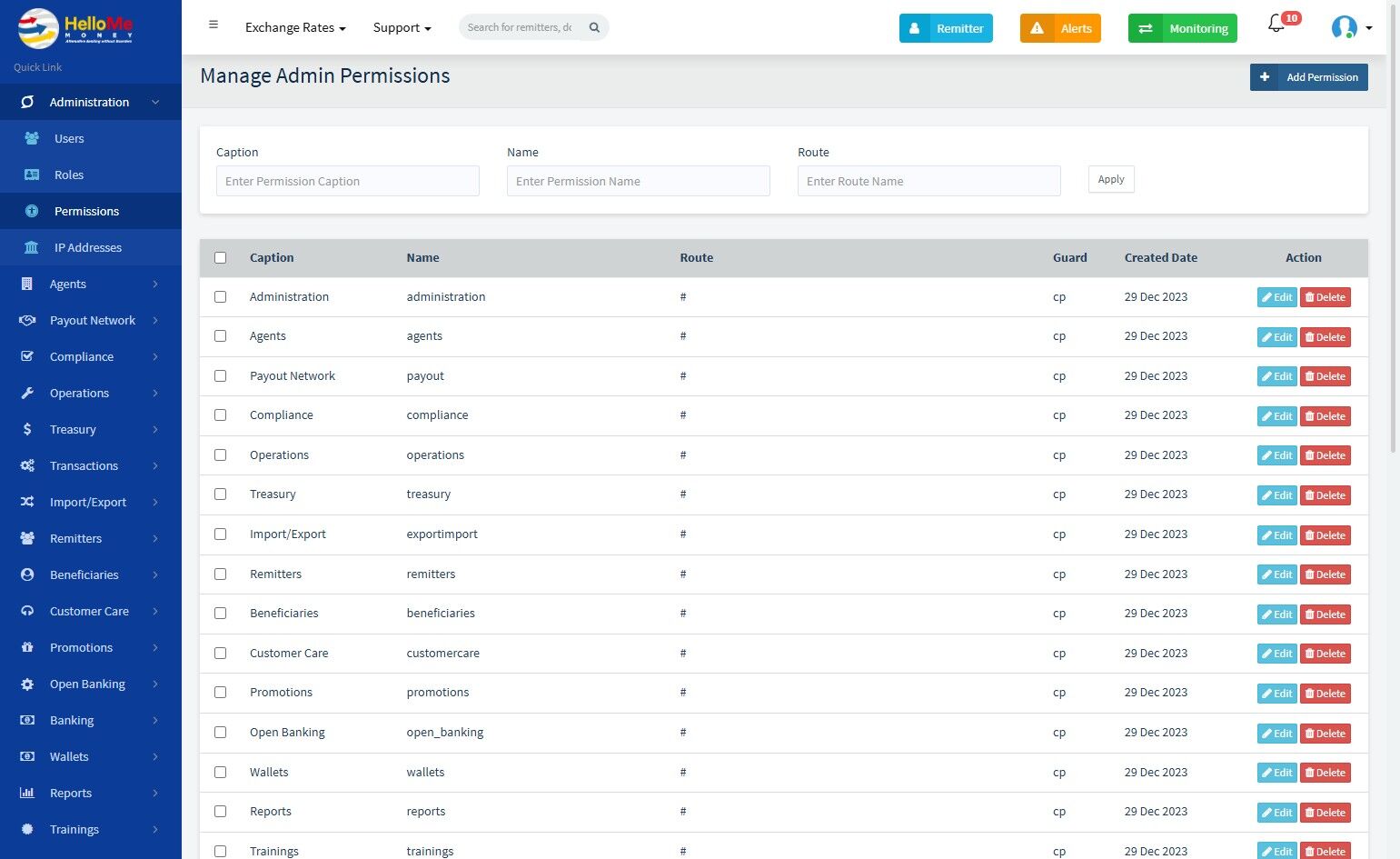The width and height of the screenshot is (1400, 859).
Task: Check the Payout Network row checkbox
Action: point(220,375)
